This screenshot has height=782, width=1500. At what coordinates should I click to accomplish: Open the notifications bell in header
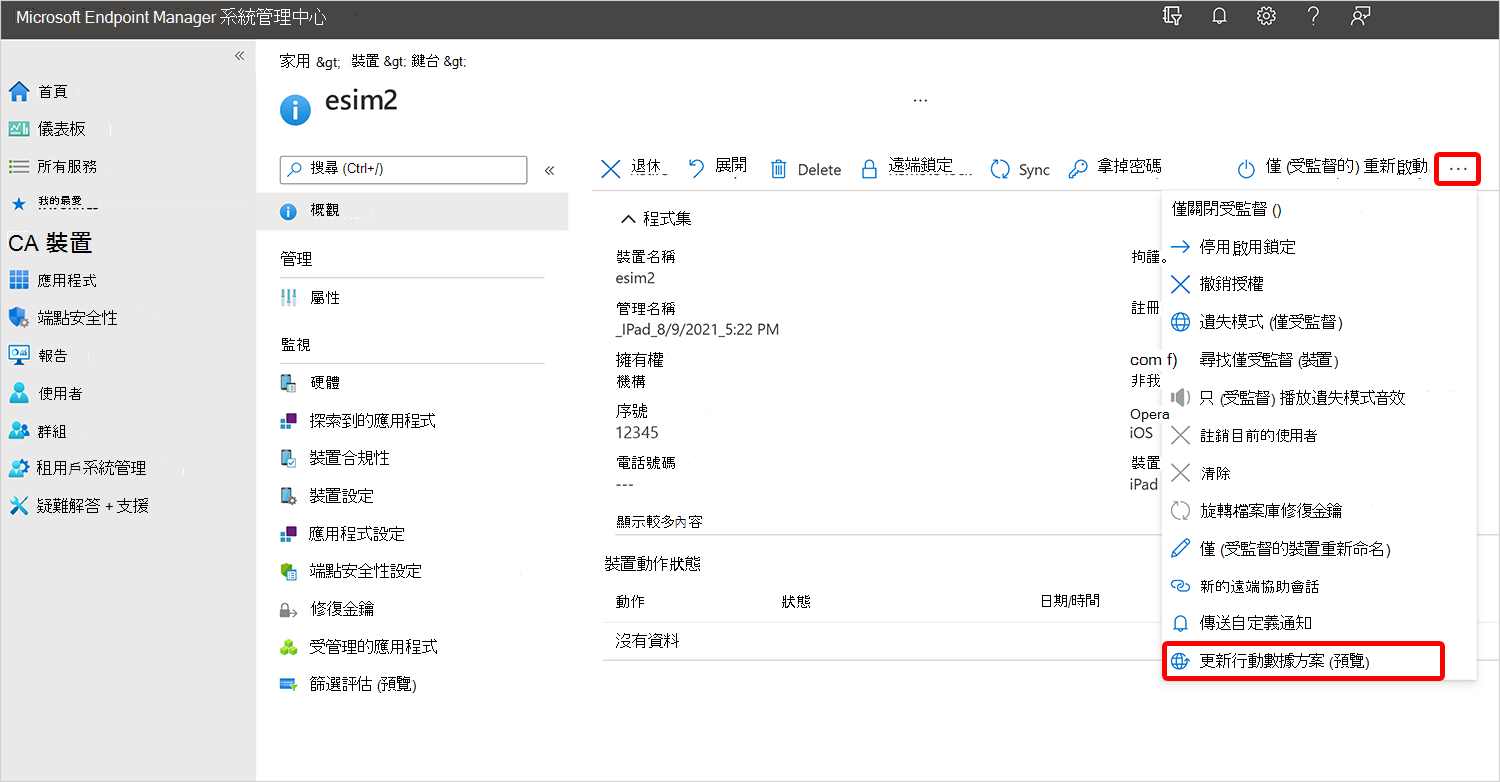point(1219,17)
